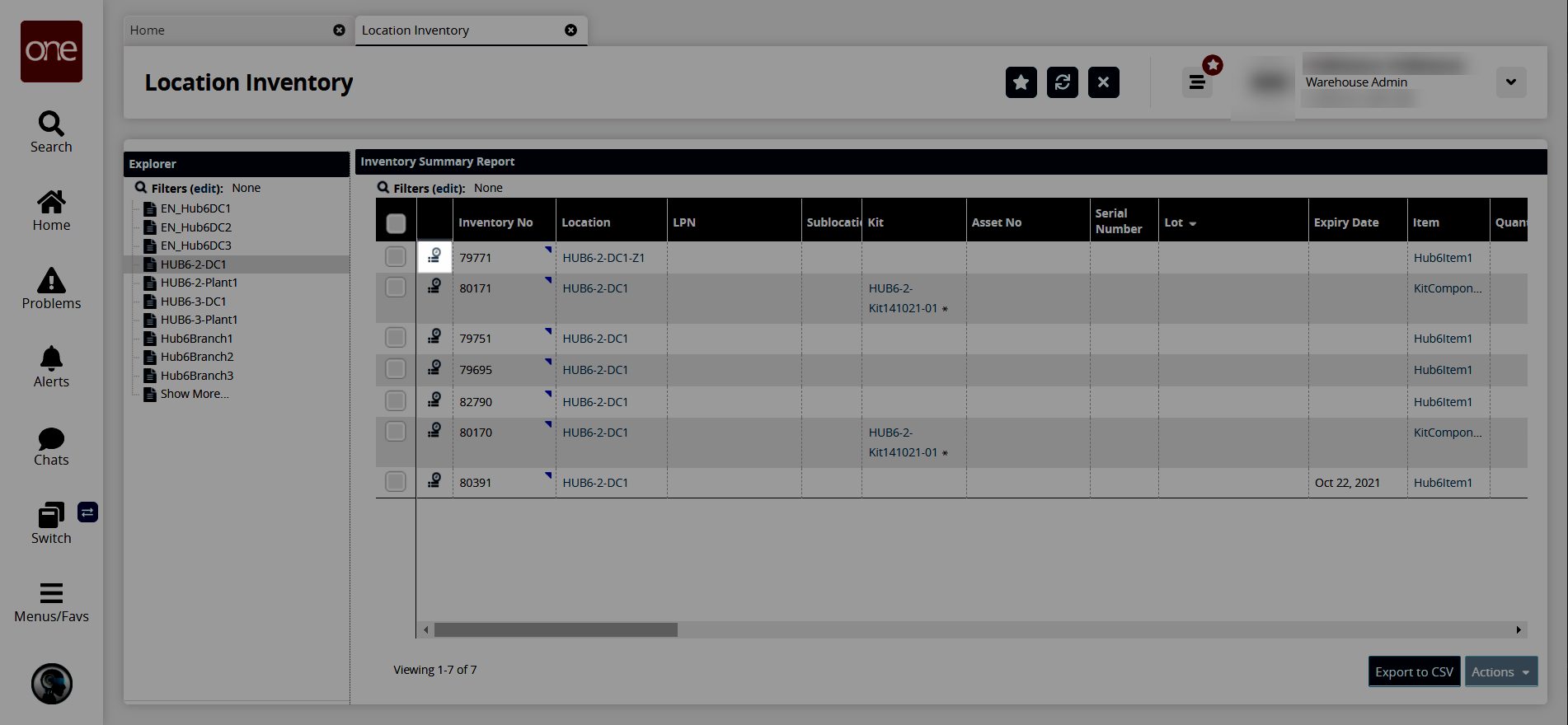Select HUB6-3-Plant1 in Explorer
The image size is (1568, 725).
click(199, 320)
